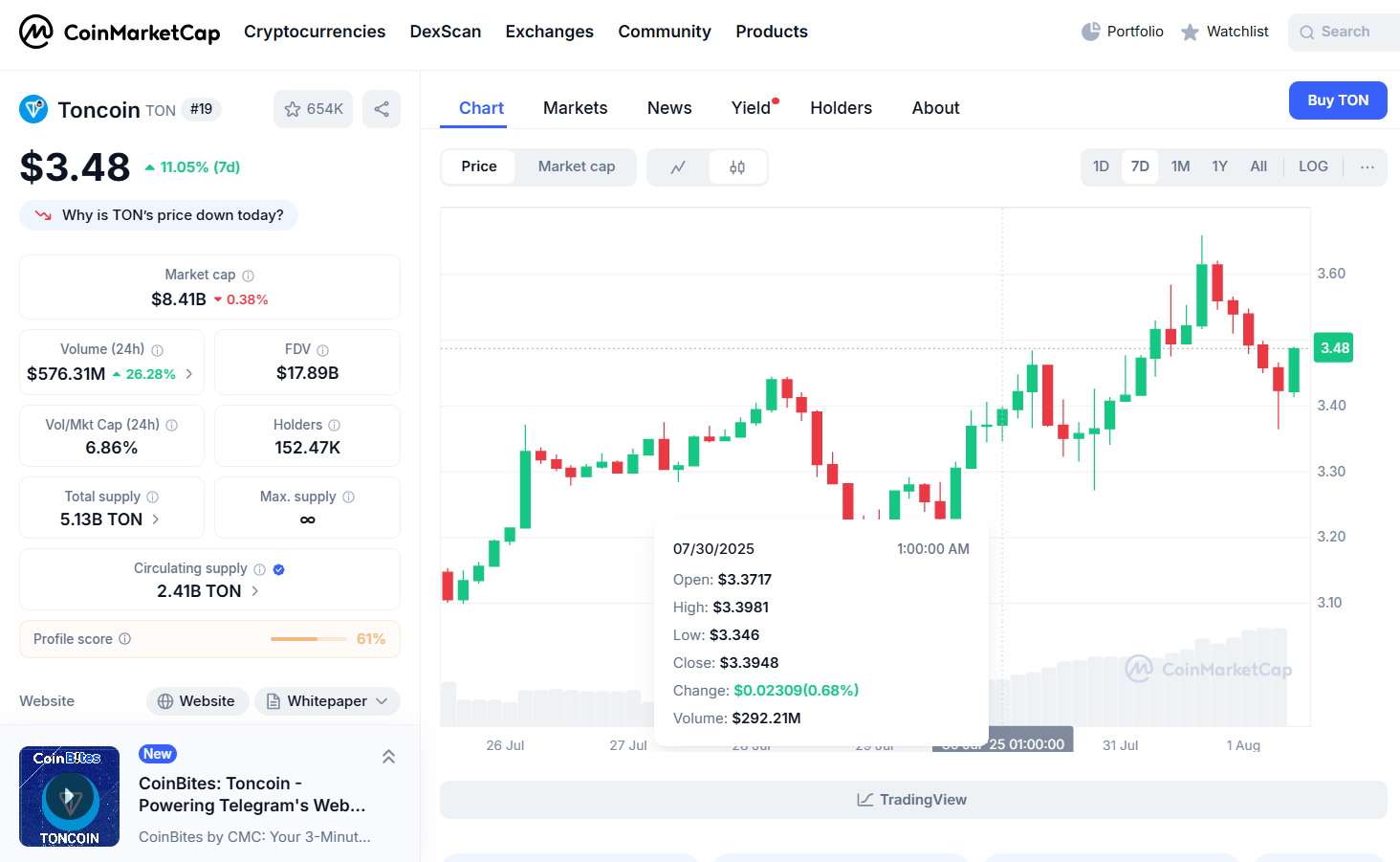Enable LOG scale on the chart
1400x862 pixels.
1313,166
